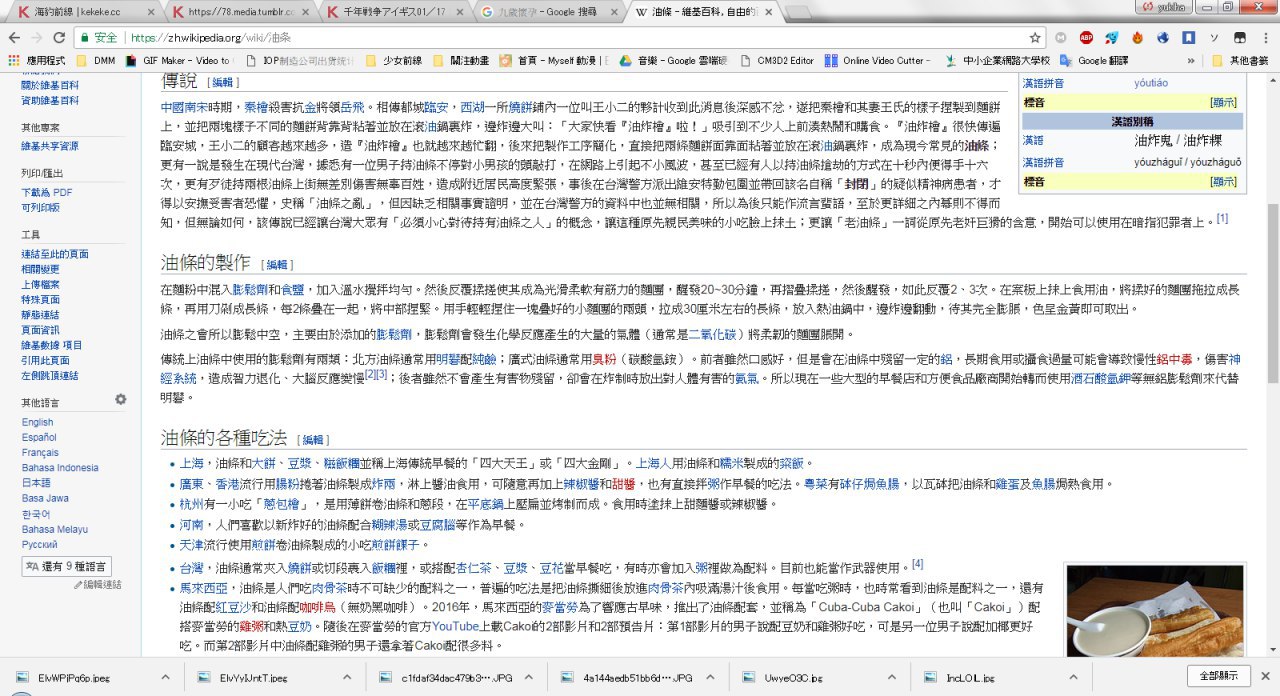Open the Apps grid in bookmarks bar
Image resolution: width=1280 pixels, height=696 pixels.
[x=14, y=60]
